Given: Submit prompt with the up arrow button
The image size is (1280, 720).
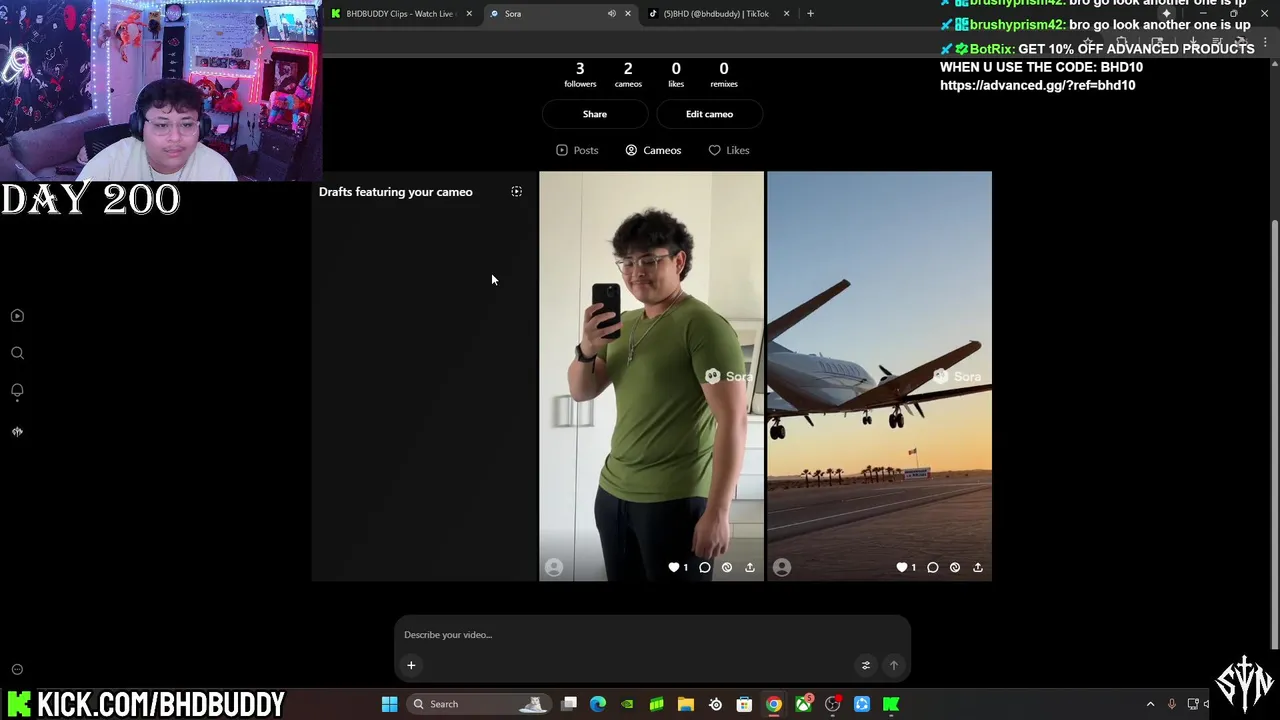Looking at the screenshot, I should tap(894, 665).
